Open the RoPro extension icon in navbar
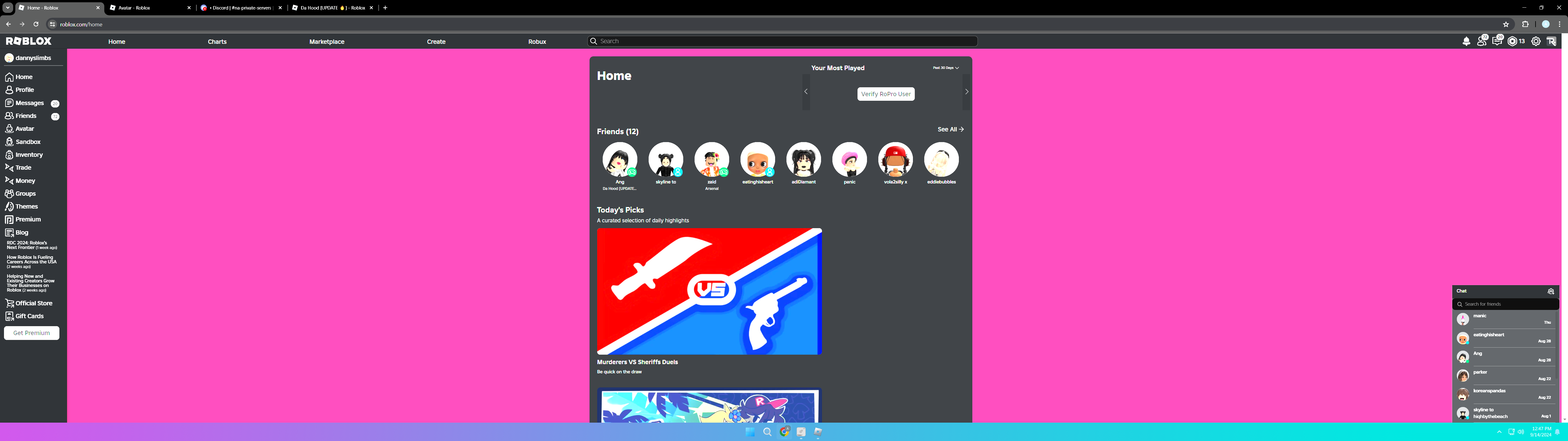Screen dimensions: 1568x441 (x=1551, y=41)
